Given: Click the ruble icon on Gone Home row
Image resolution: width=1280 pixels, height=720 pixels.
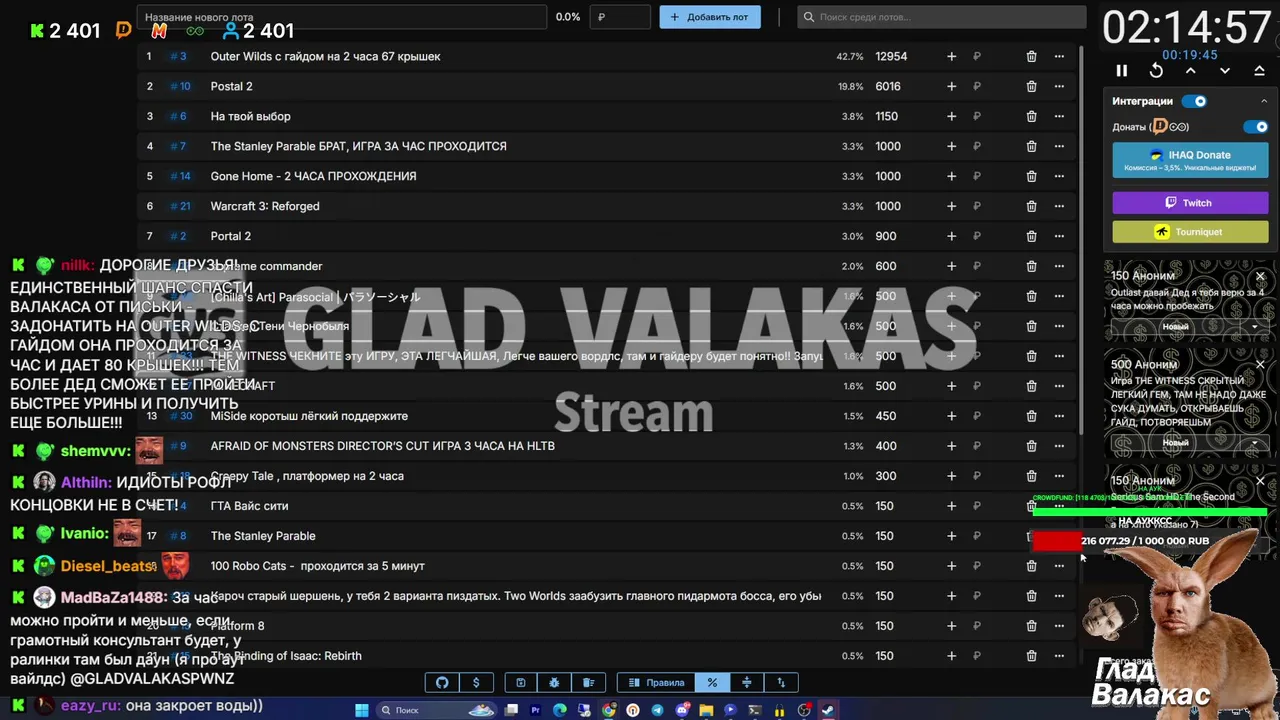Looking at the screenshot, I should click(977, 177).
